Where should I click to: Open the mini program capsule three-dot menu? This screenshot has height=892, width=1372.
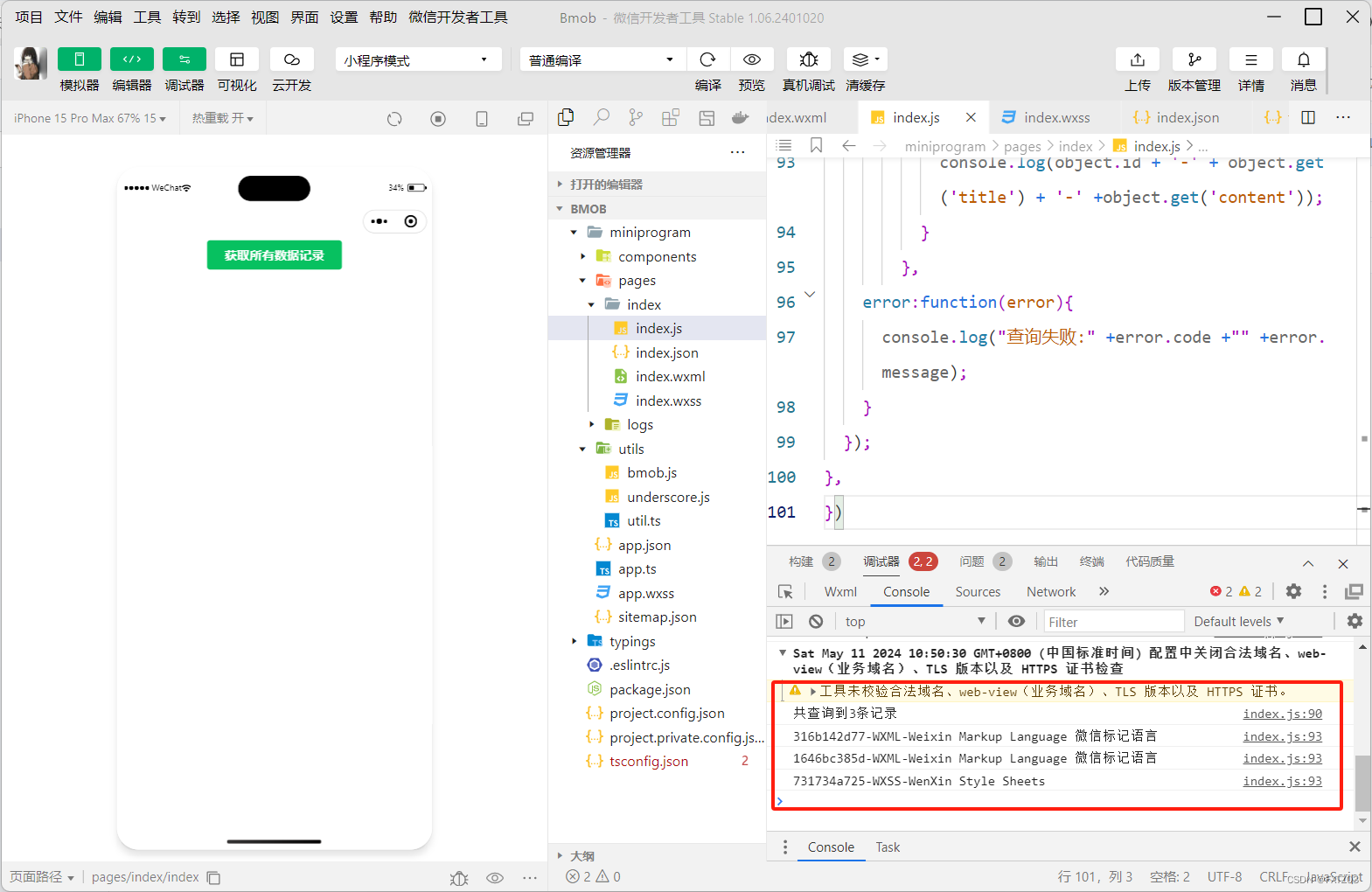click(x=380, y=221)
